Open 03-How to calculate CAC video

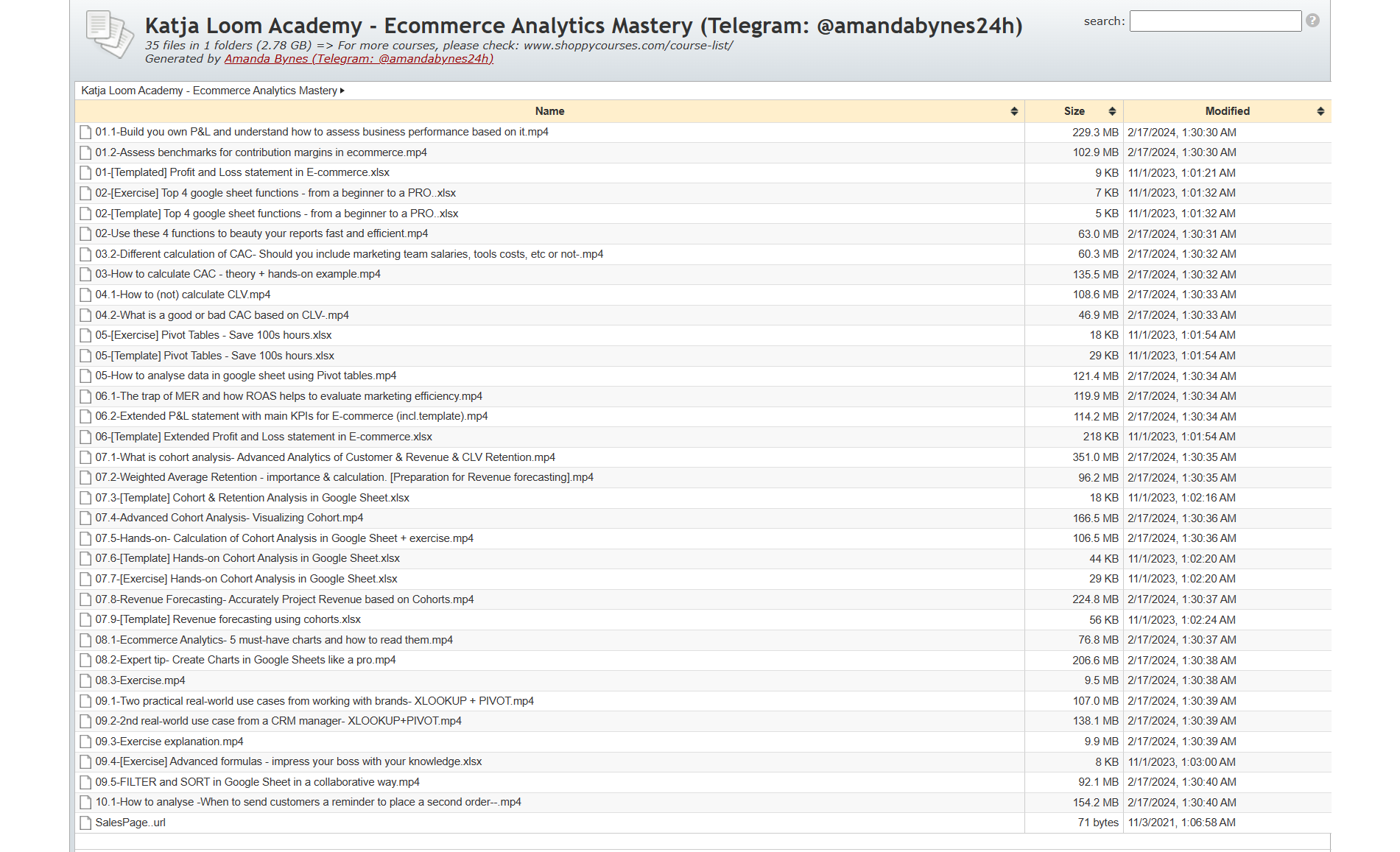[x=238, y=274]
